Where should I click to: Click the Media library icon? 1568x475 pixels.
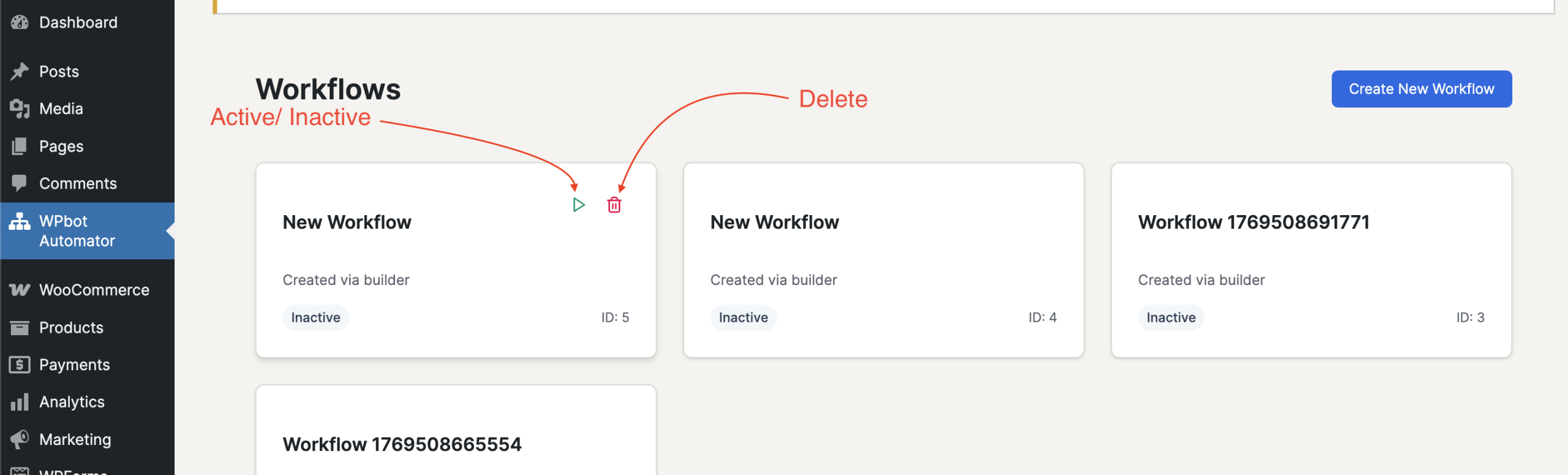click(x=20, y=108)
